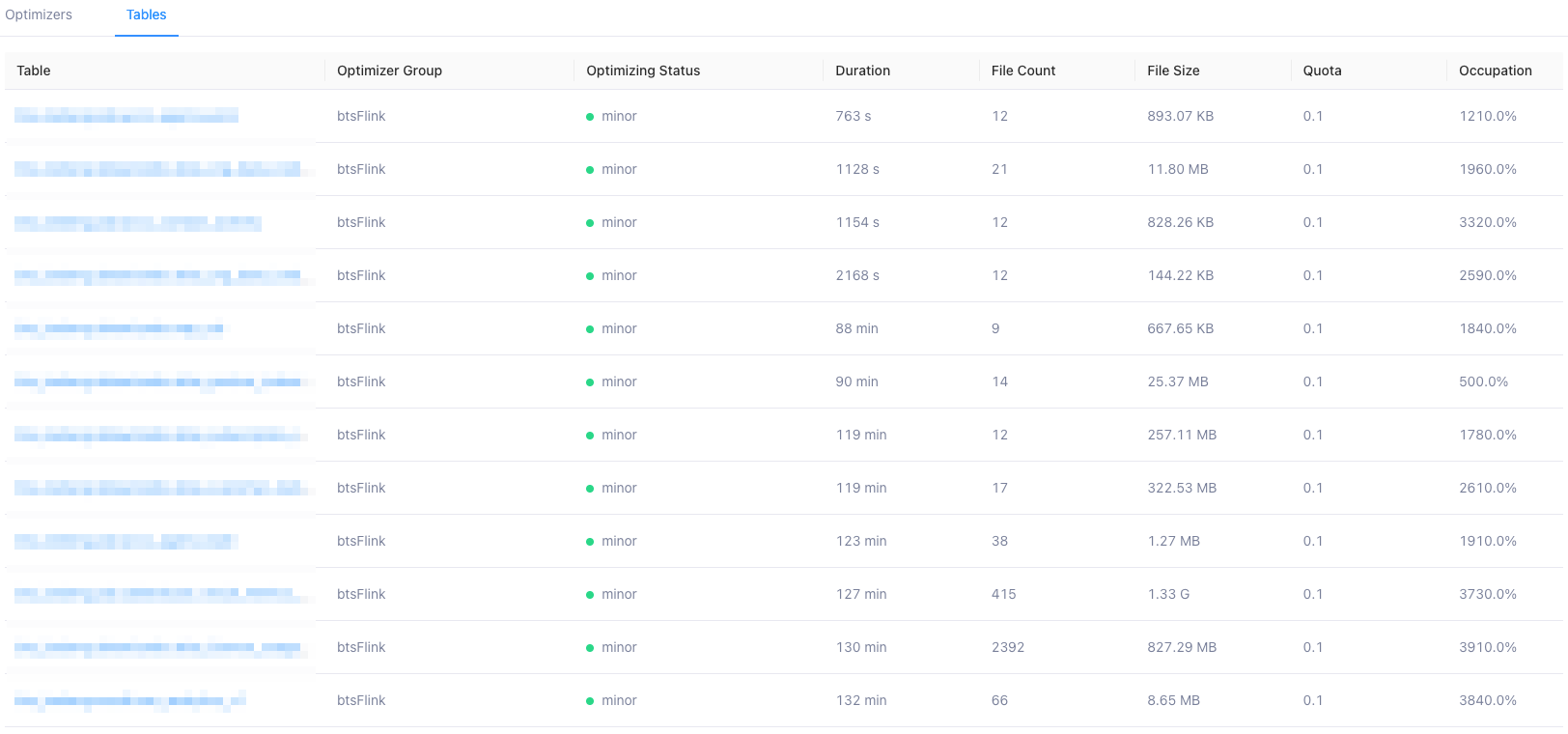Click the 1210.0% occupation value
The width and height of the screenshot is (1568, 734).
tap(1488, 116)
